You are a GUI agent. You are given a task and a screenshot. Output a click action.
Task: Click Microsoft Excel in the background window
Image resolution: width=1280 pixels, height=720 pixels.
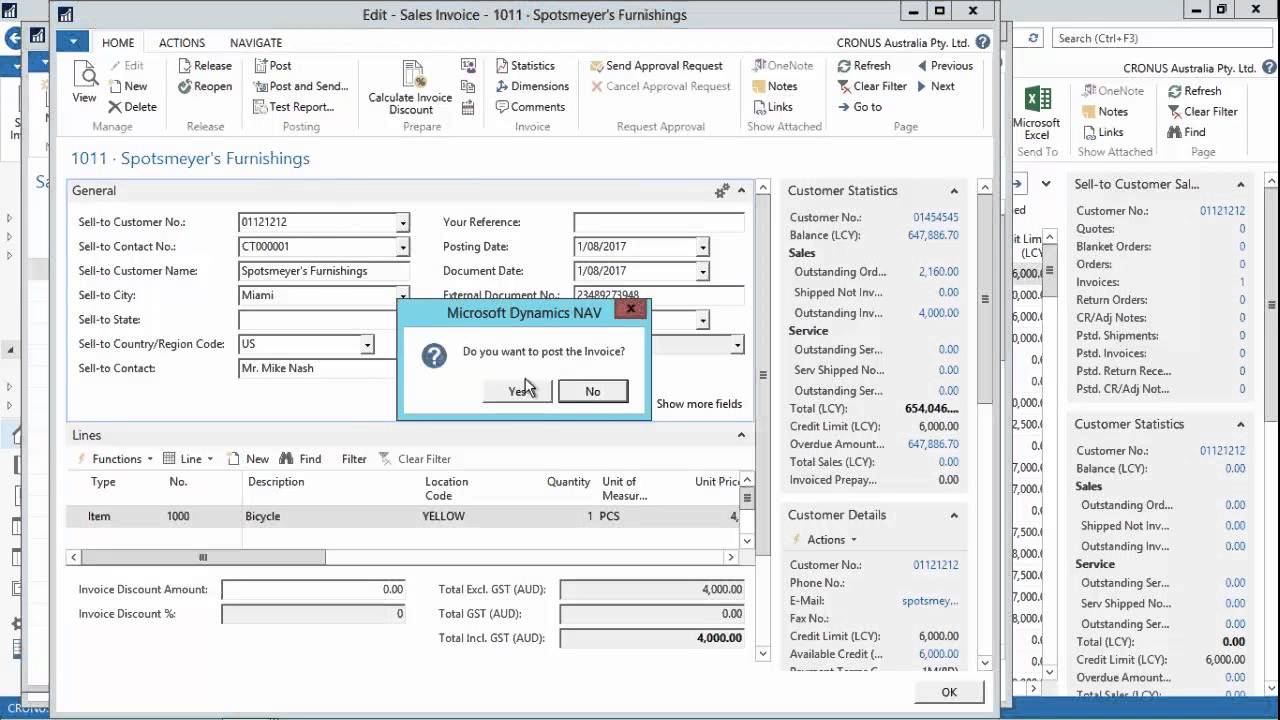tap(1037, 113)
